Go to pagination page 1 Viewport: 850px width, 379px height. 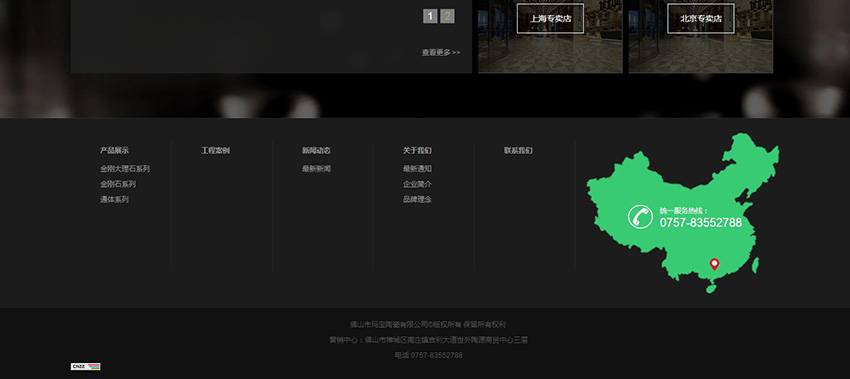(430, 16)
